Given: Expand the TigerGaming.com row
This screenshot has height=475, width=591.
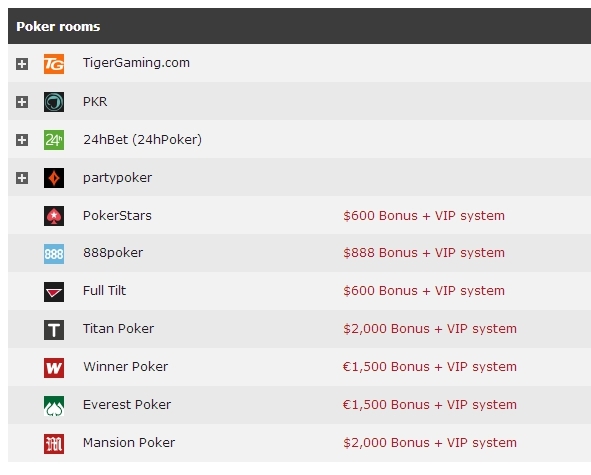Looking at the screenshot, I should 22,64.
